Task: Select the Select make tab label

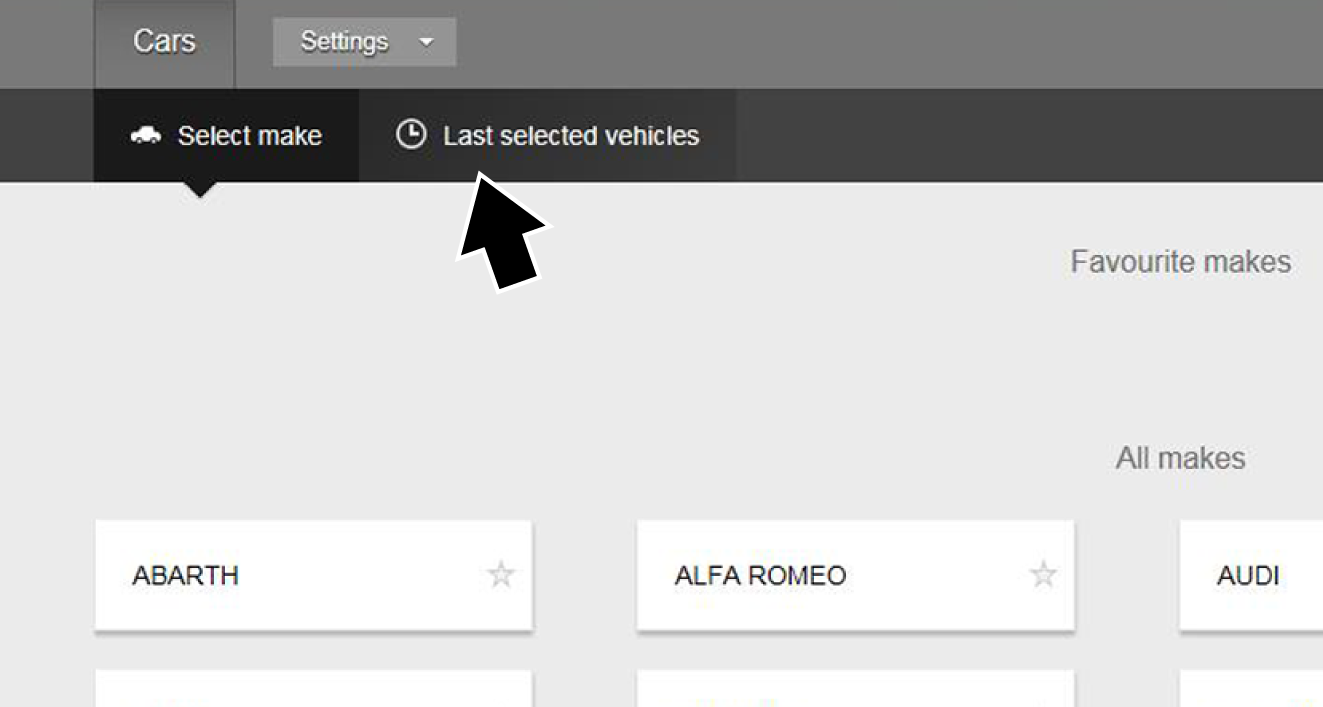Action: (x=249, y=136)
